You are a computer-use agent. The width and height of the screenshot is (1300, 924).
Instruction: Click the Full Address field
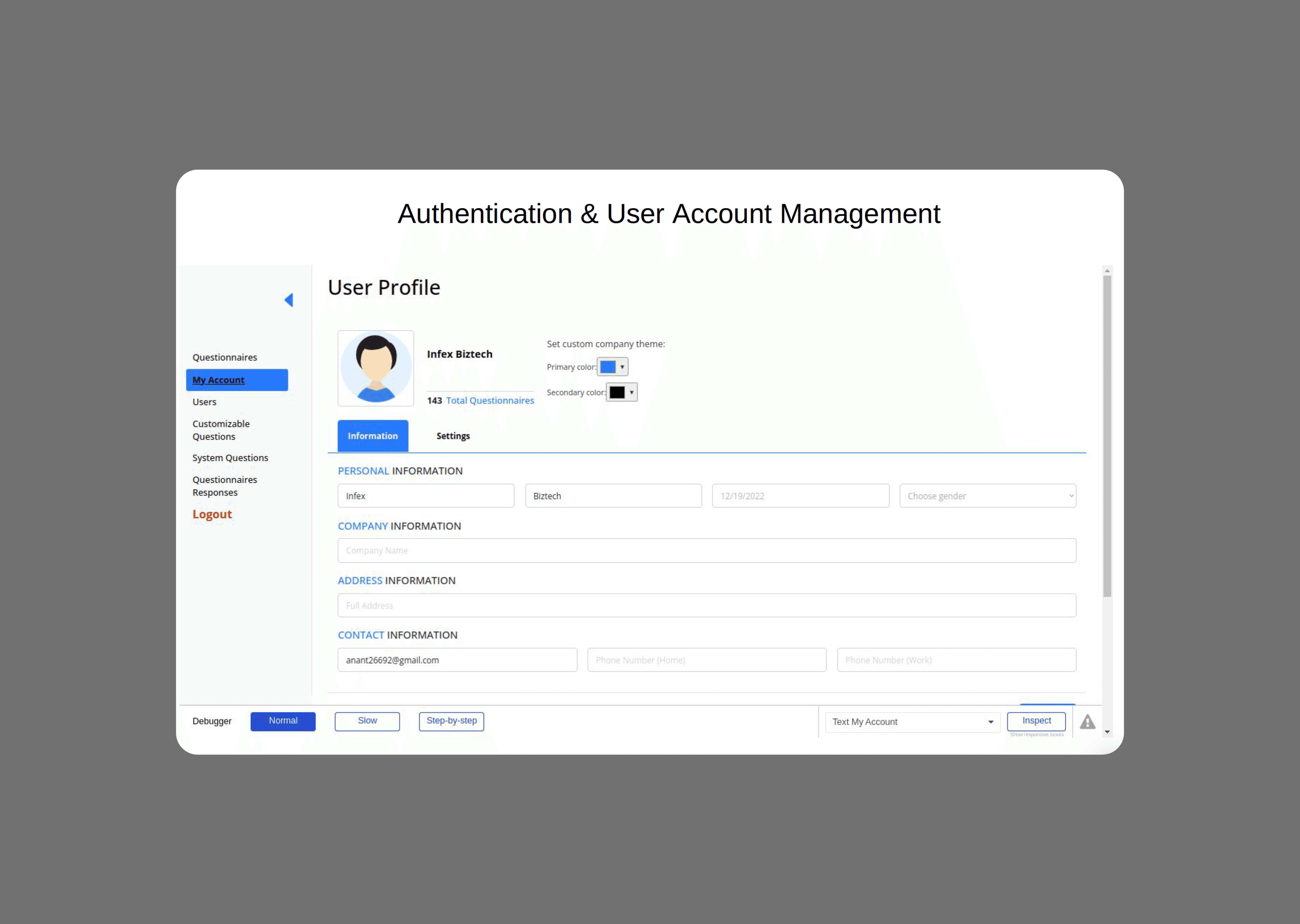click(707, 605)
